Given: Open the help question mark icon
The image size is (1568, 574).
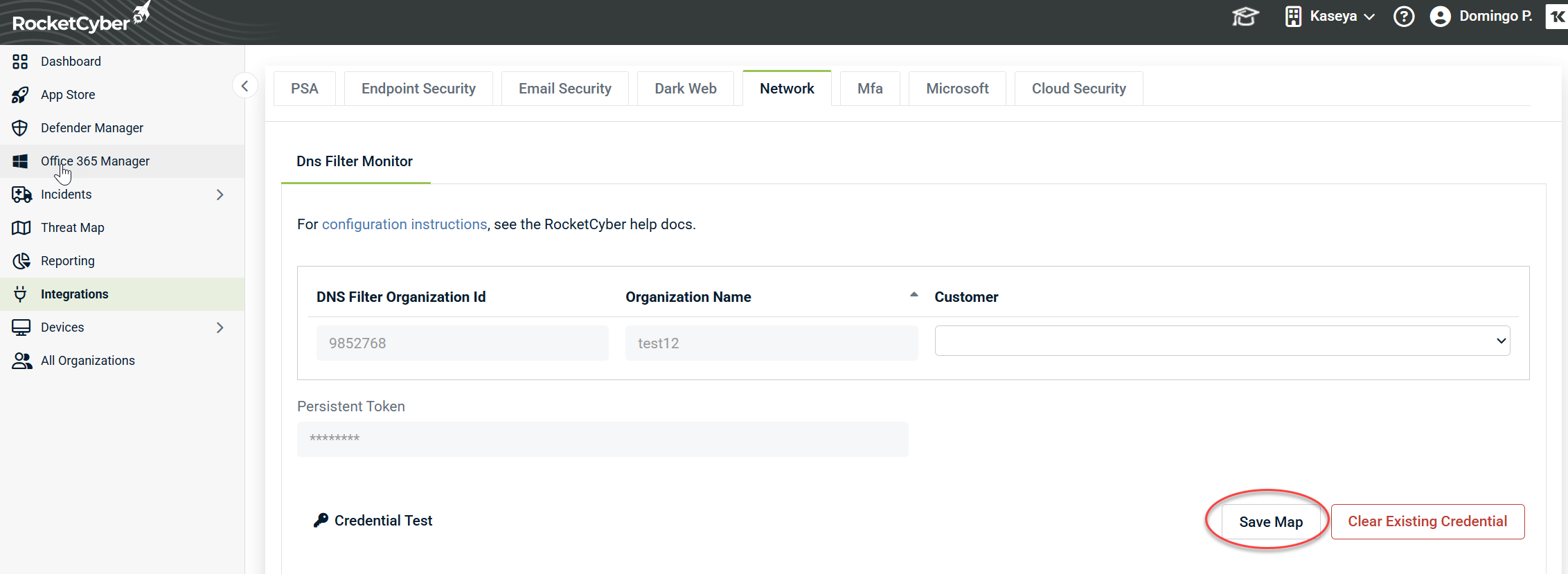Looking at the screenshot, I should tap(1404, 17).
